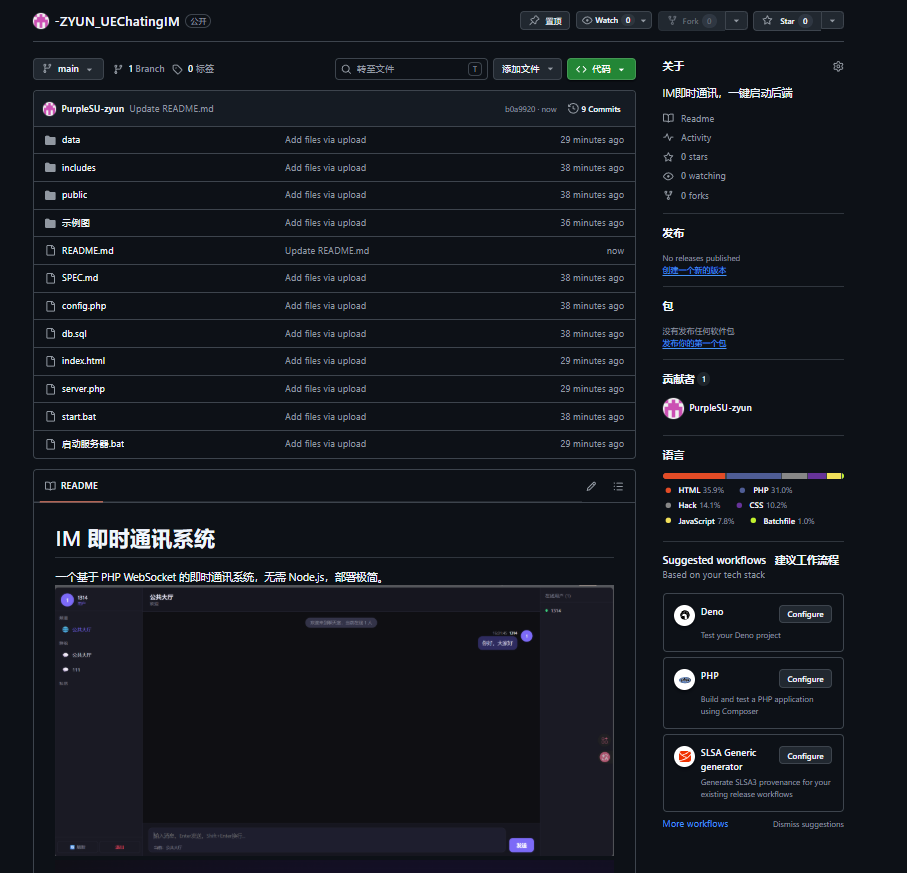Expand the 添加文件 dropdown
This screenshot has height=873, width=907.
coord(527,69)
